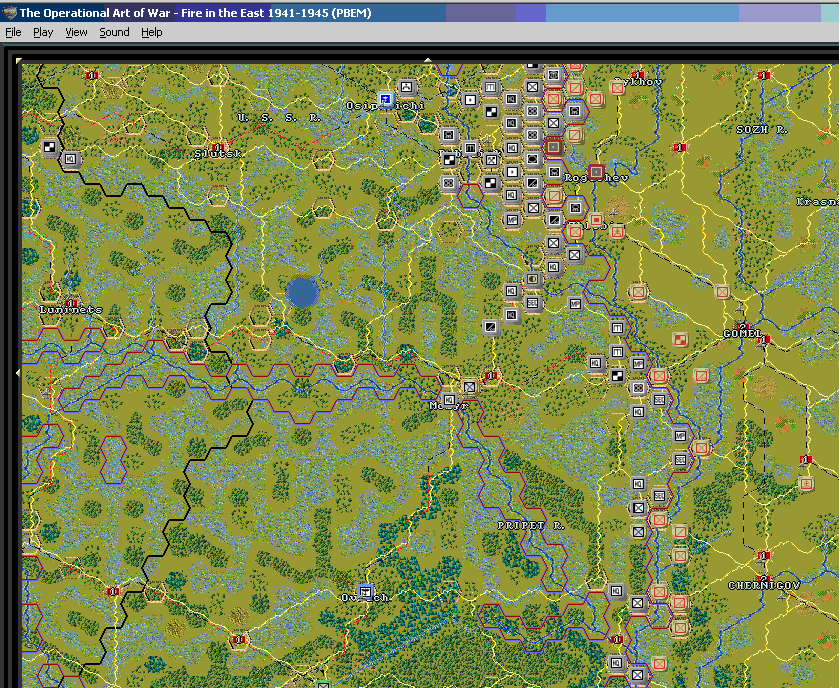Select the half-circle symbol German counter
Viewport: 840px width, 688px height.
tap(532, 279)
